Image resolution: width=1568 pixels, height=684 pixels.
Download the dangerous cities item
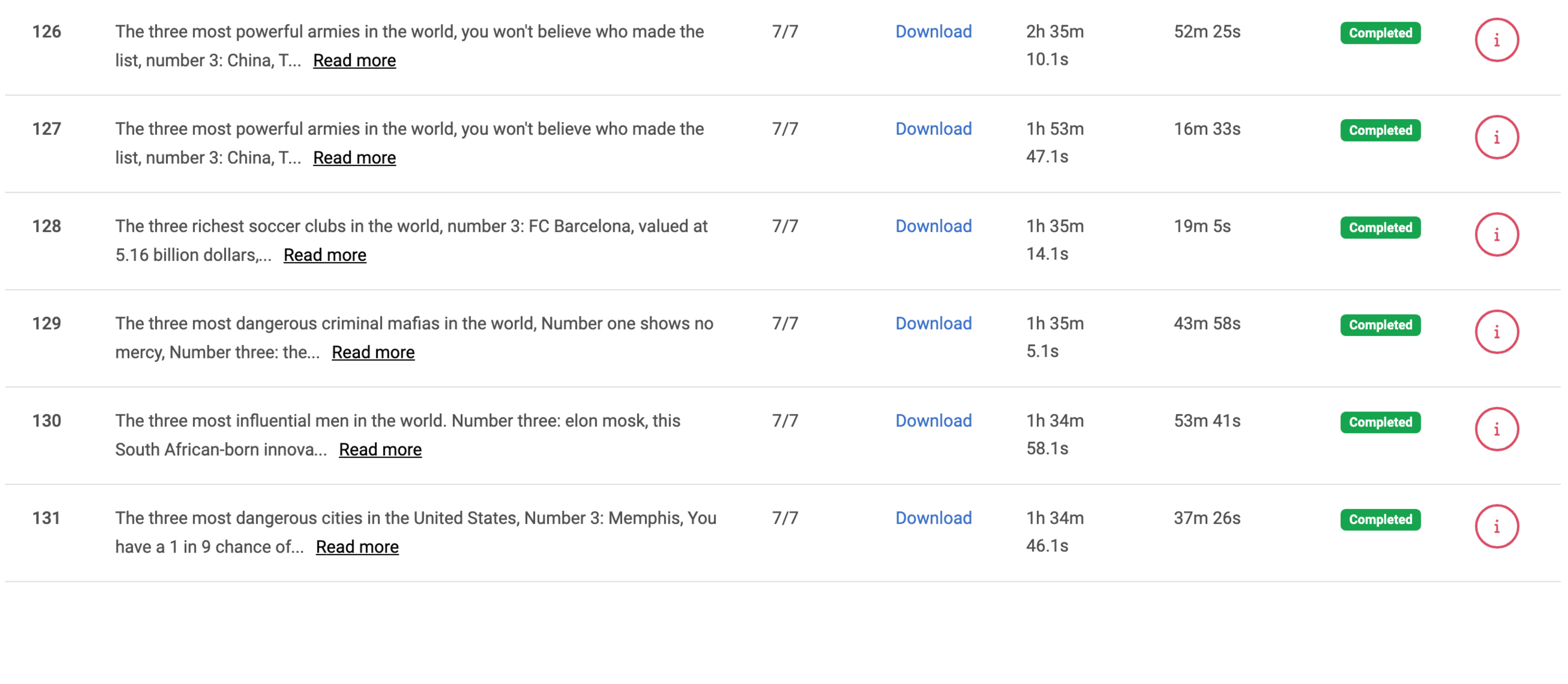[x=933, y=519]
